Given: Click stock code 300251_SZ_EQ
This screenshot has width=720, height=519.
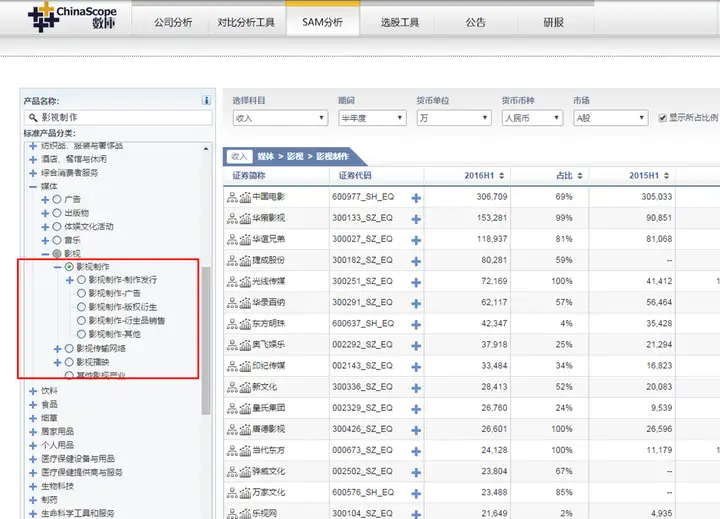Looking at the screenshot, I should [362, 281].
